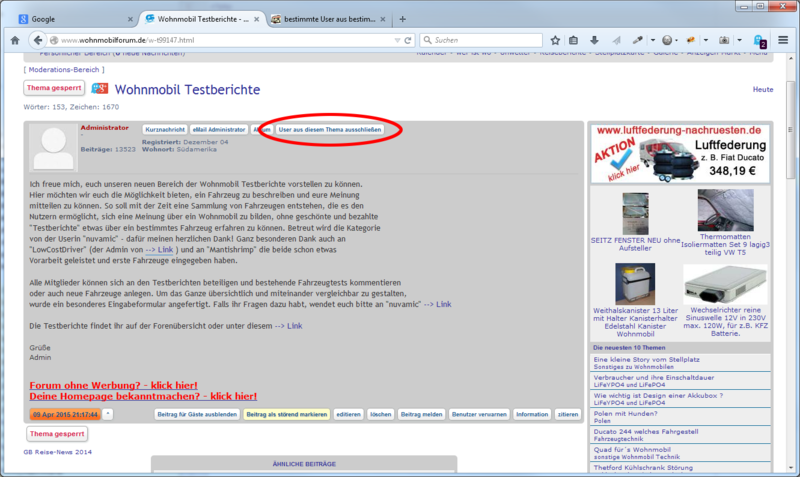Open 'Eine kleine Story vom Stellplatz' topic

click(x=646, y=360)
